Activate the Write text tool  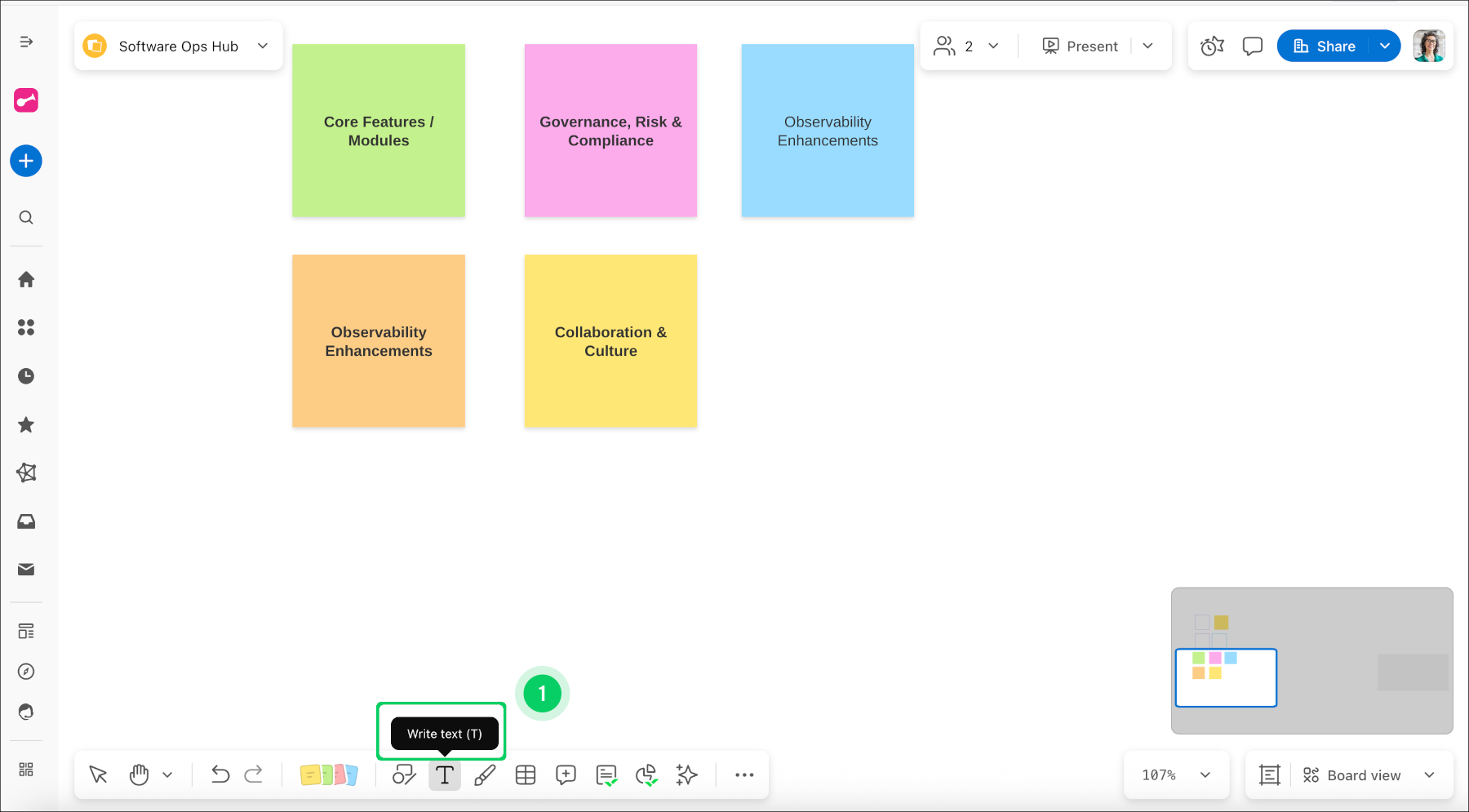[x=445, y=775]
